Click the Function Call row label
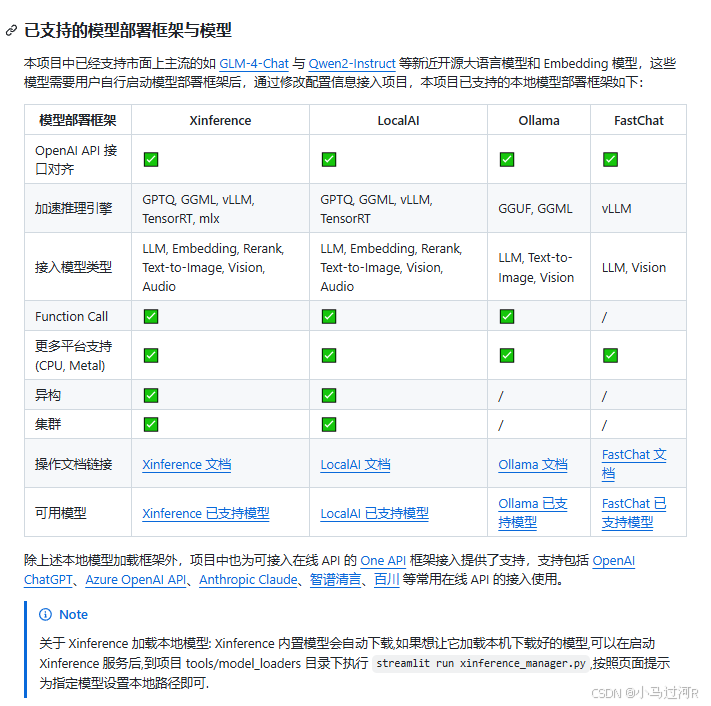Viewport: 711px width, 706px height. [x=72, y=316]
